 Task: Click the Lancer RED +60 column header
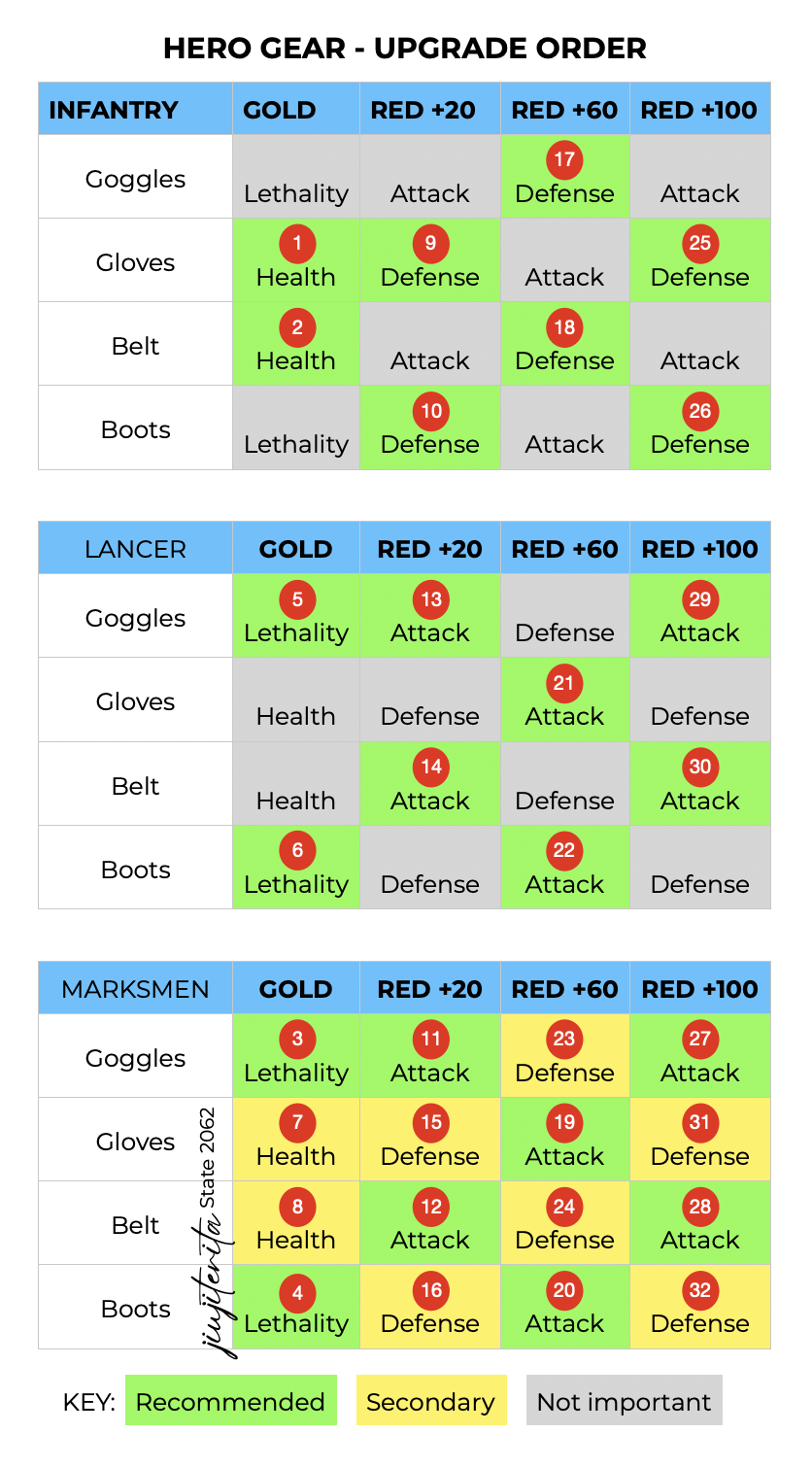[564, 549]
